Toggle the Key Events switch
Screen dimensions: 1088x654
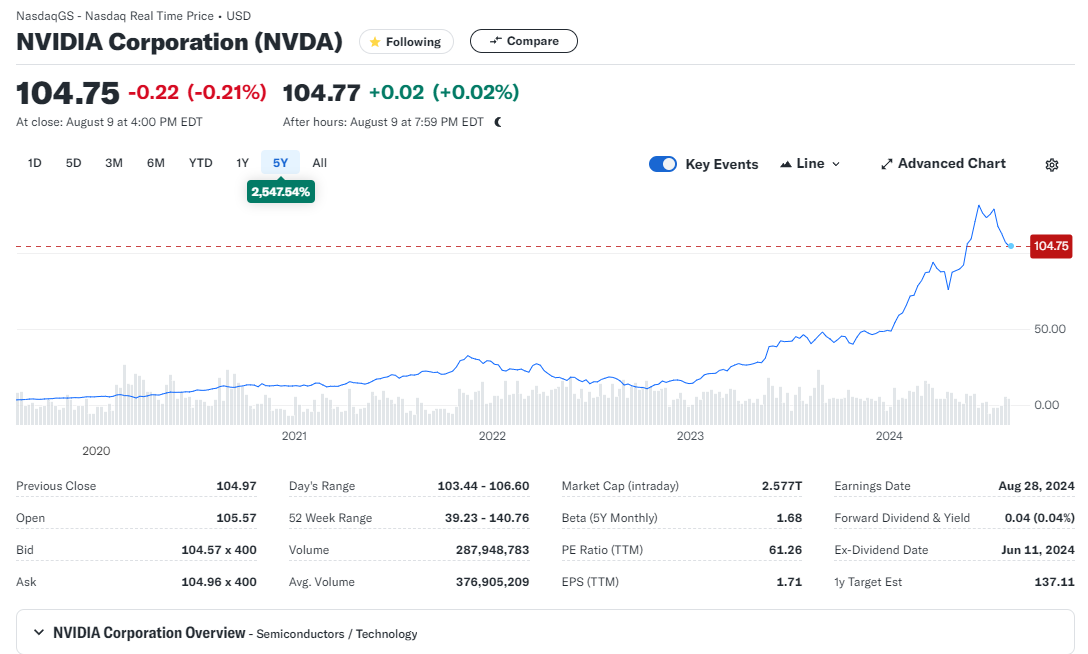point(663,164)
